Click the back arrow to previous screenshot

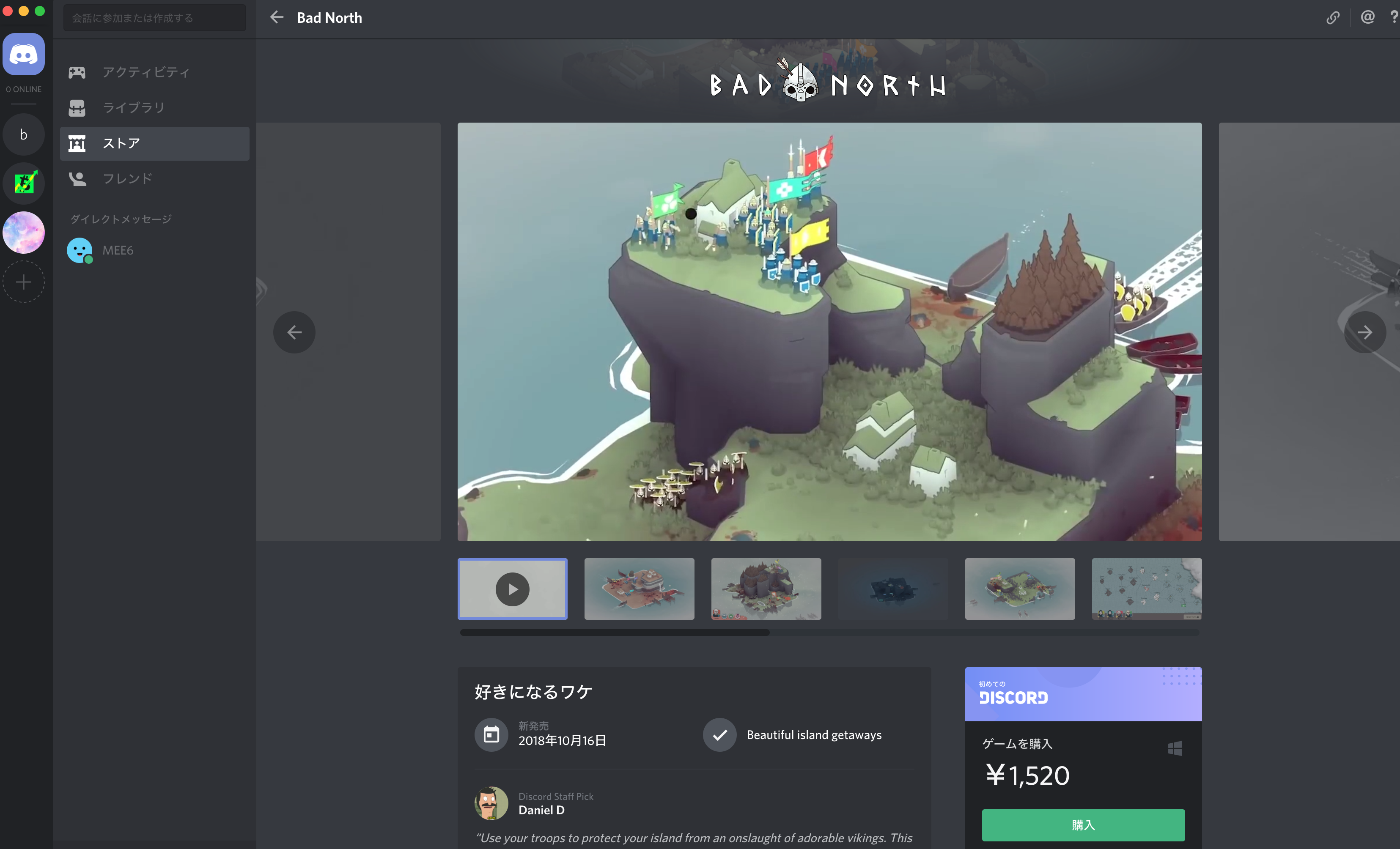click(294, 331)
